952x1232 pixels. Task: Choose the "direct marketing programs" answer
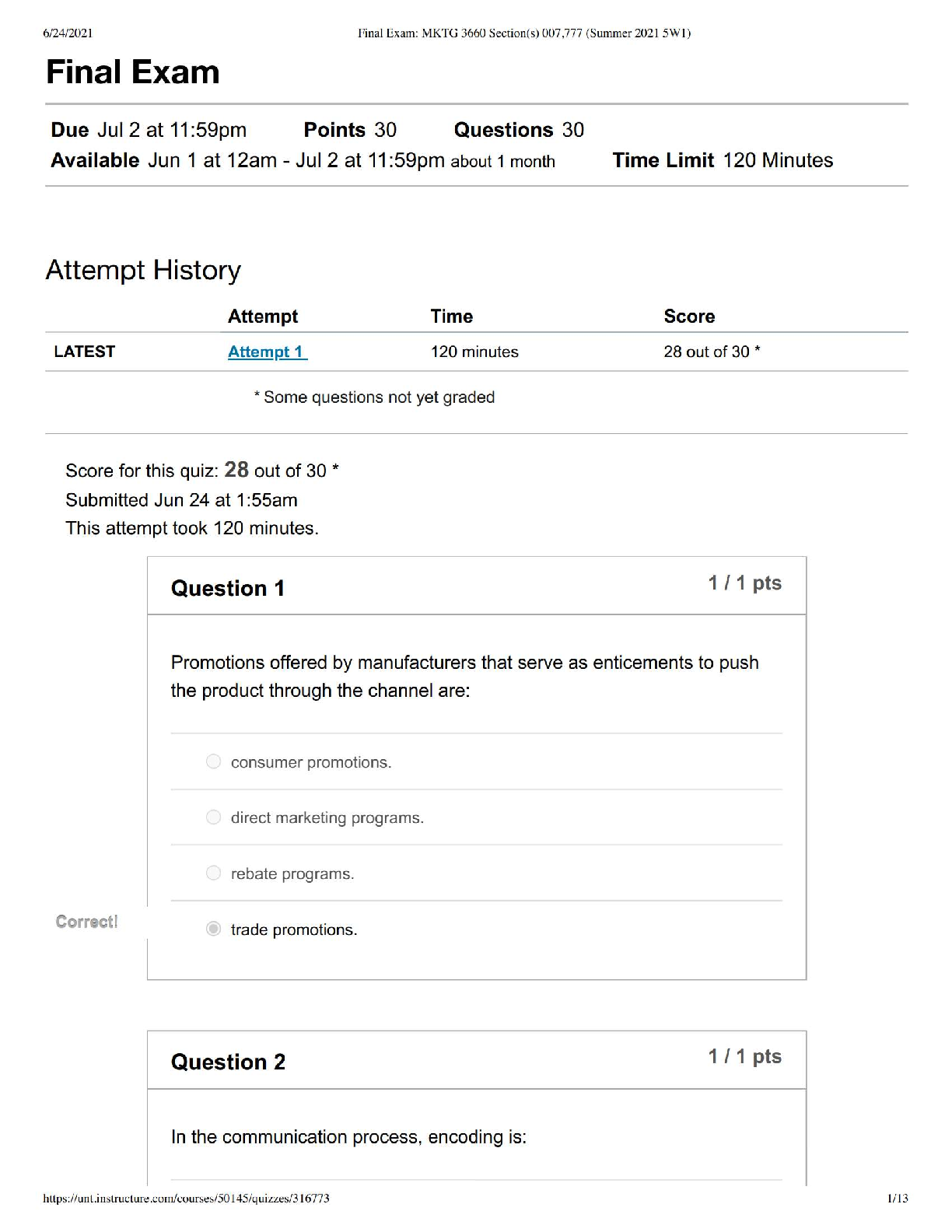[214, 817]
